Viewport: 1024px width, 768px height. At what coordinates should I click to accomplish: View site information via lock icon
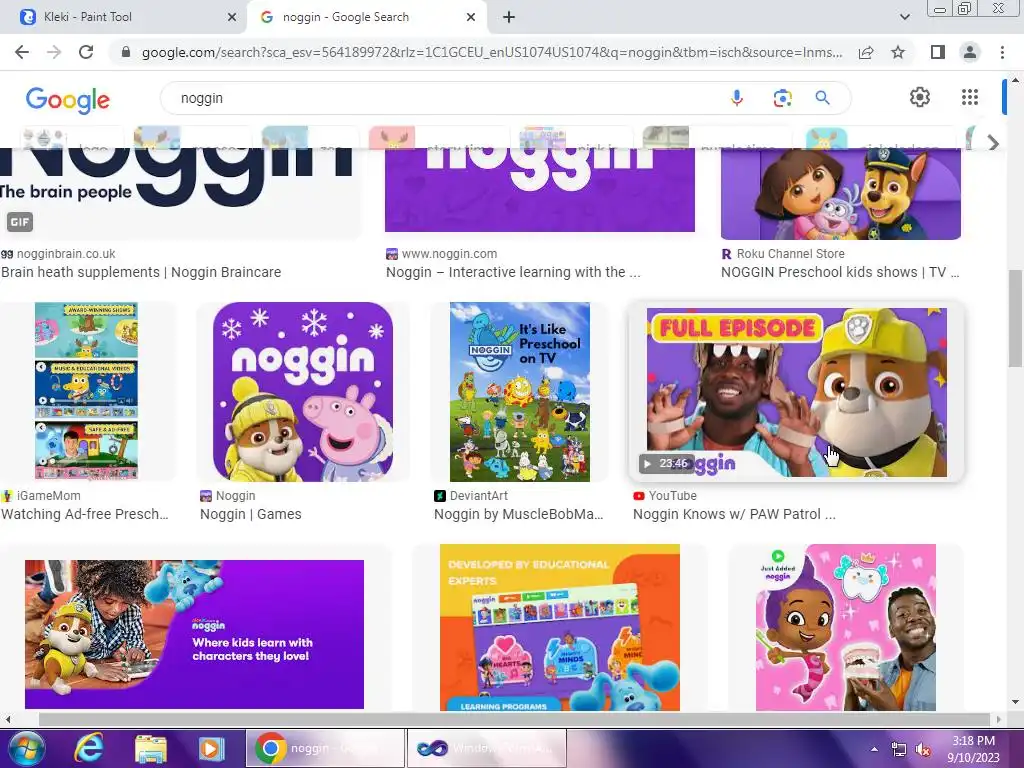pos(126,52)
